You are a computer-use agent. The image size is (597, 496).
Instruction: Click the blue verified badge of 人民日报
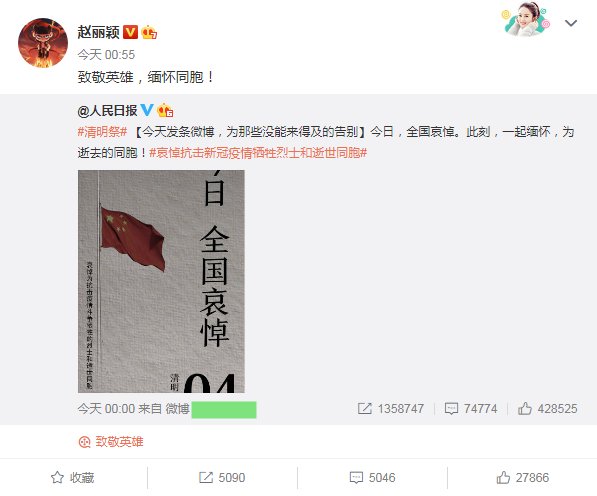(x=147, y=110)
